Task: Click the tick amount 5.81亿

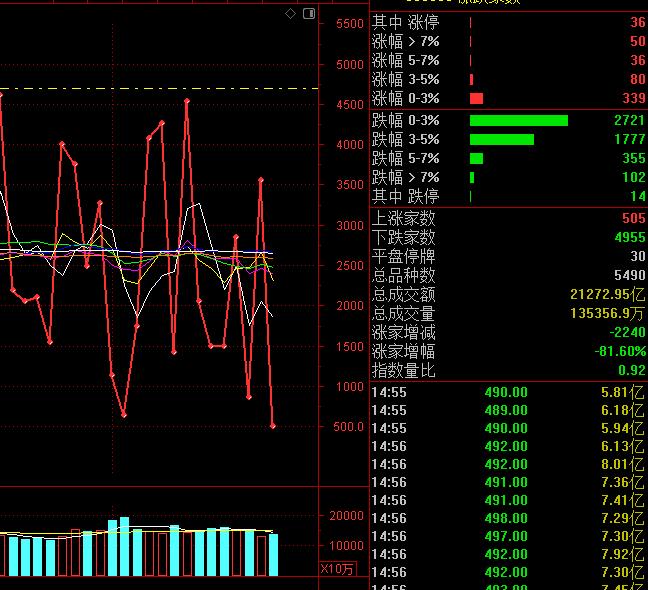Action: (623, 392)
